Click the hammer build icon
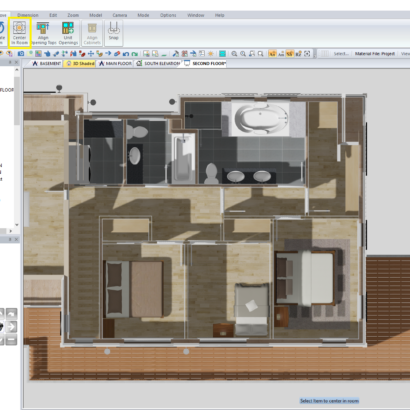This screenshot has width=410, height=410. (176, 54)
